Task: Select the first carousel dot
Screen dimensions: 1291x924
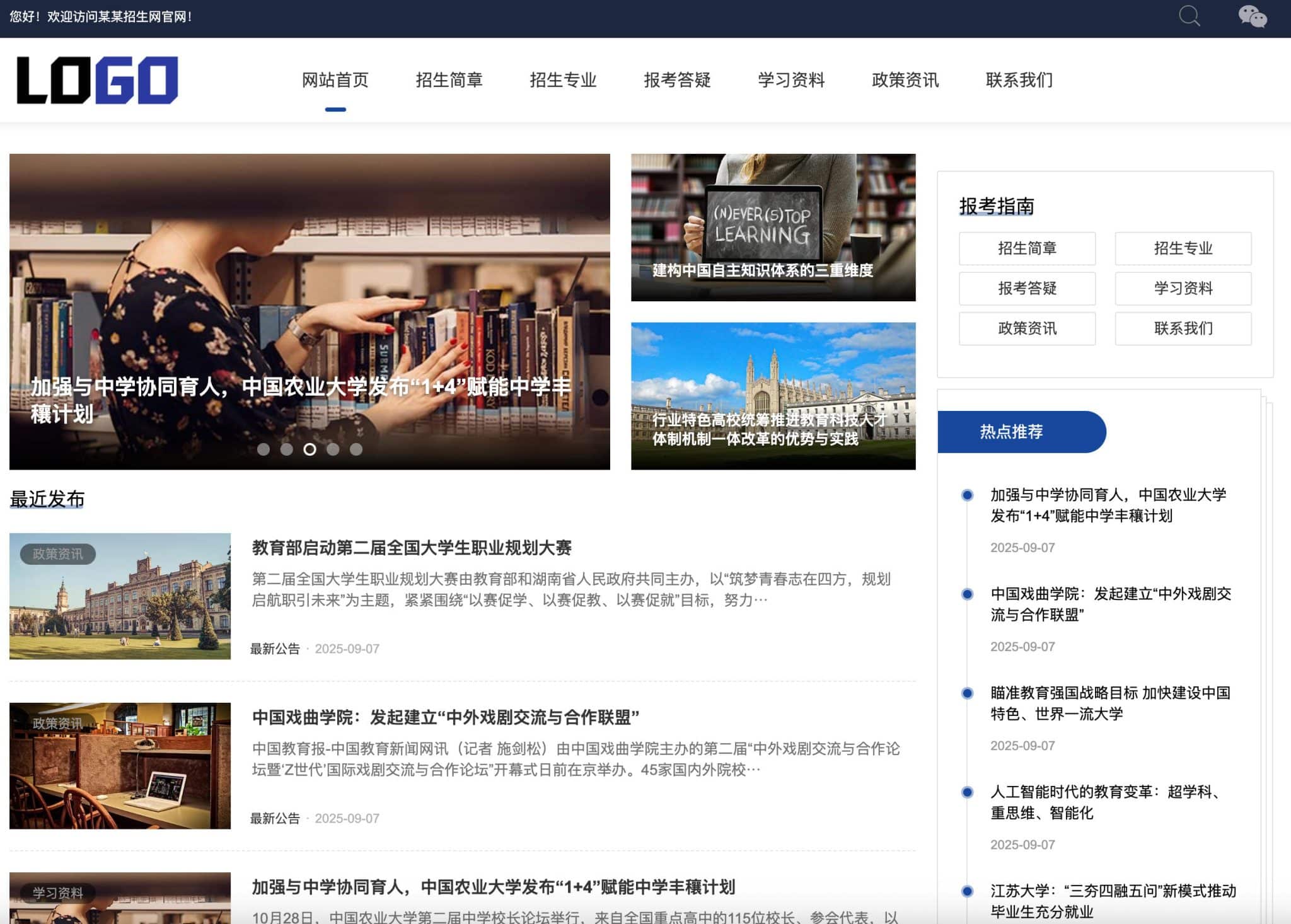Action: pos(263,449)
